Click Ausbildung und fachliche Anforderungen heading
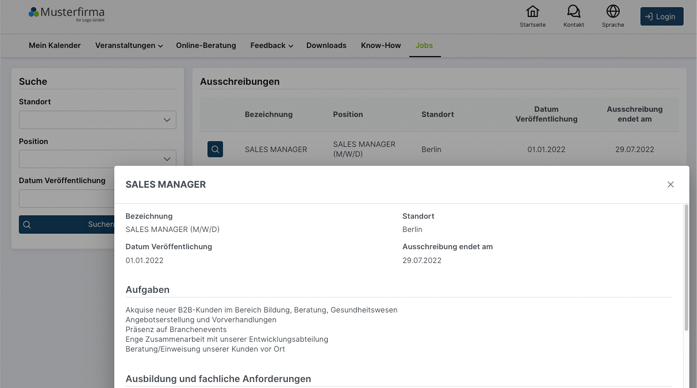 [218, 379]
